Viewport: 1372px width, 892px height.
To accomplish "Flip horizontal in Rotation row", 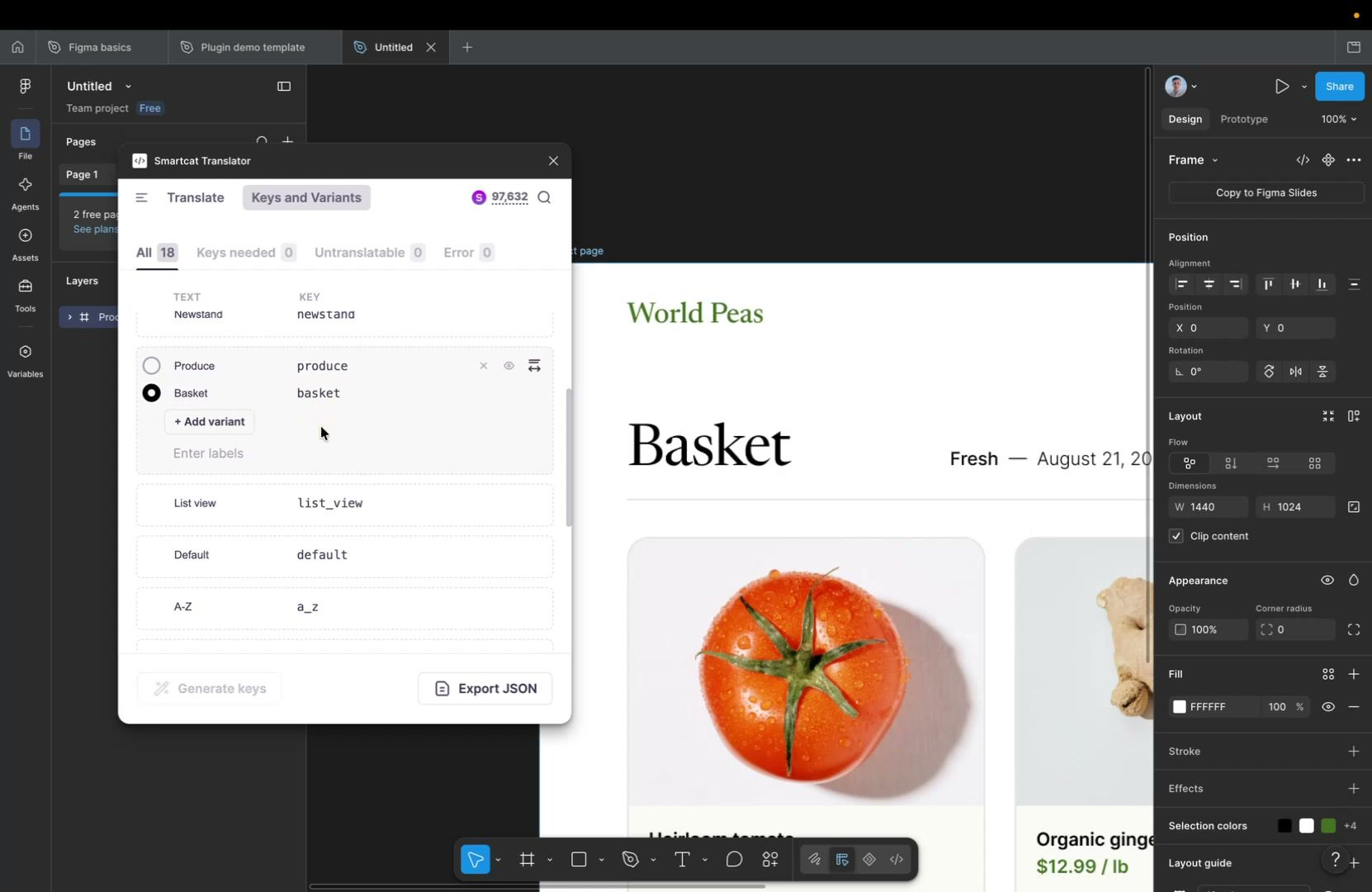I will coord(1296,372).
